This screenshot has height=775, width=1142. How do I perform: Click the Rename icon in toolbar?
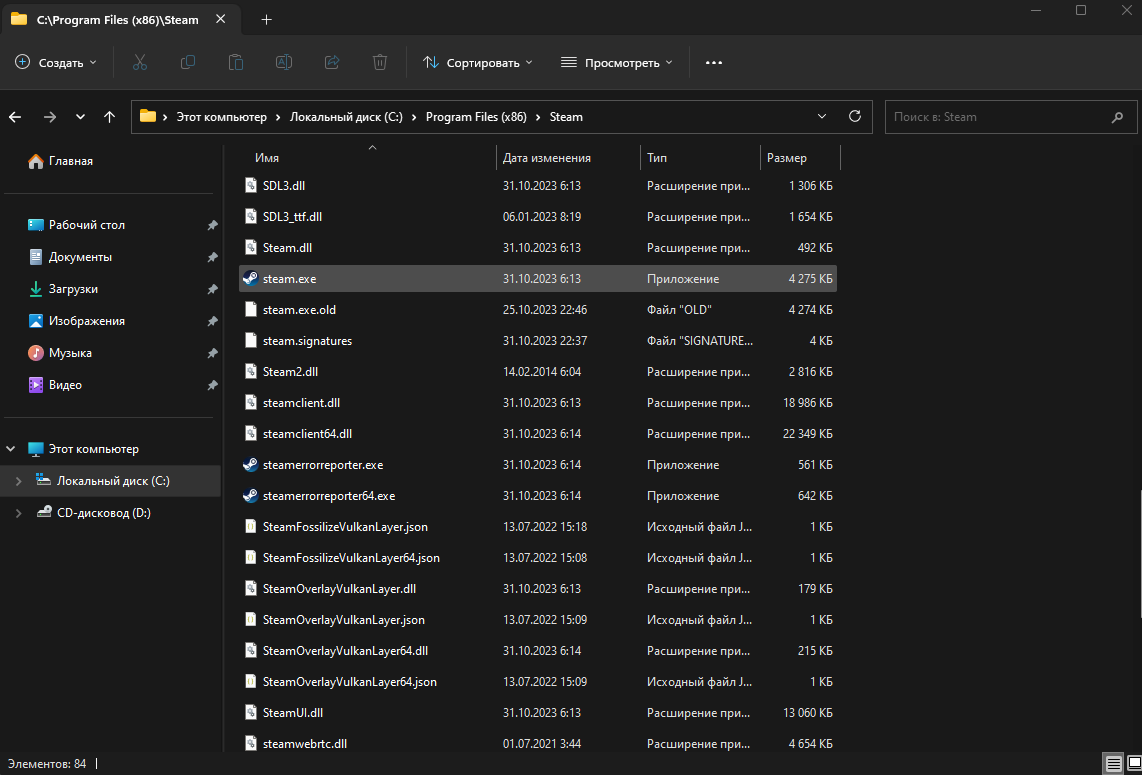click(284, 62)
